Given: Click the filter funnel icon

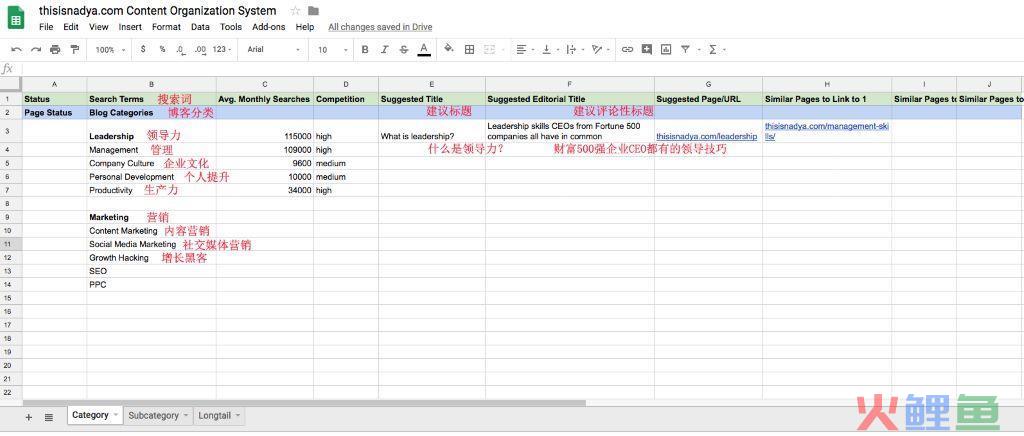Looking at the screenshot, I should tap(685, 50).
